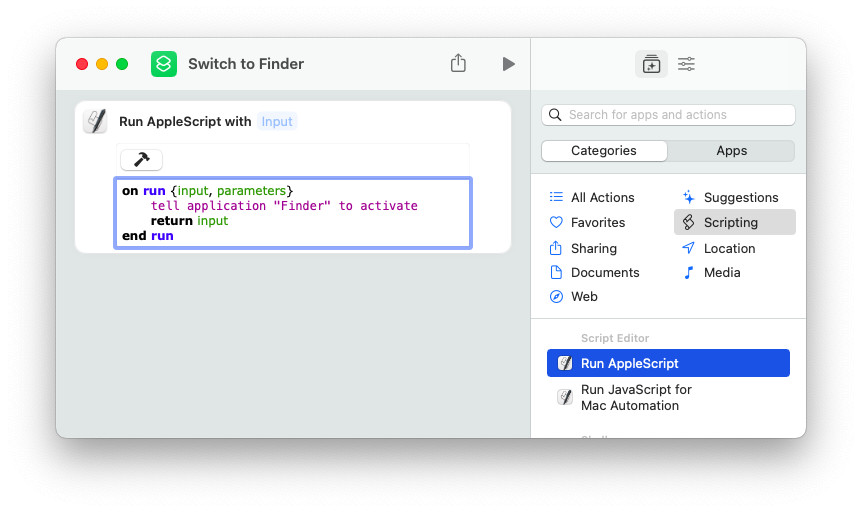The width and height of the screenshot is (862, 512).
Task: Click the search magnifier icon
Action: pos(555,114)
